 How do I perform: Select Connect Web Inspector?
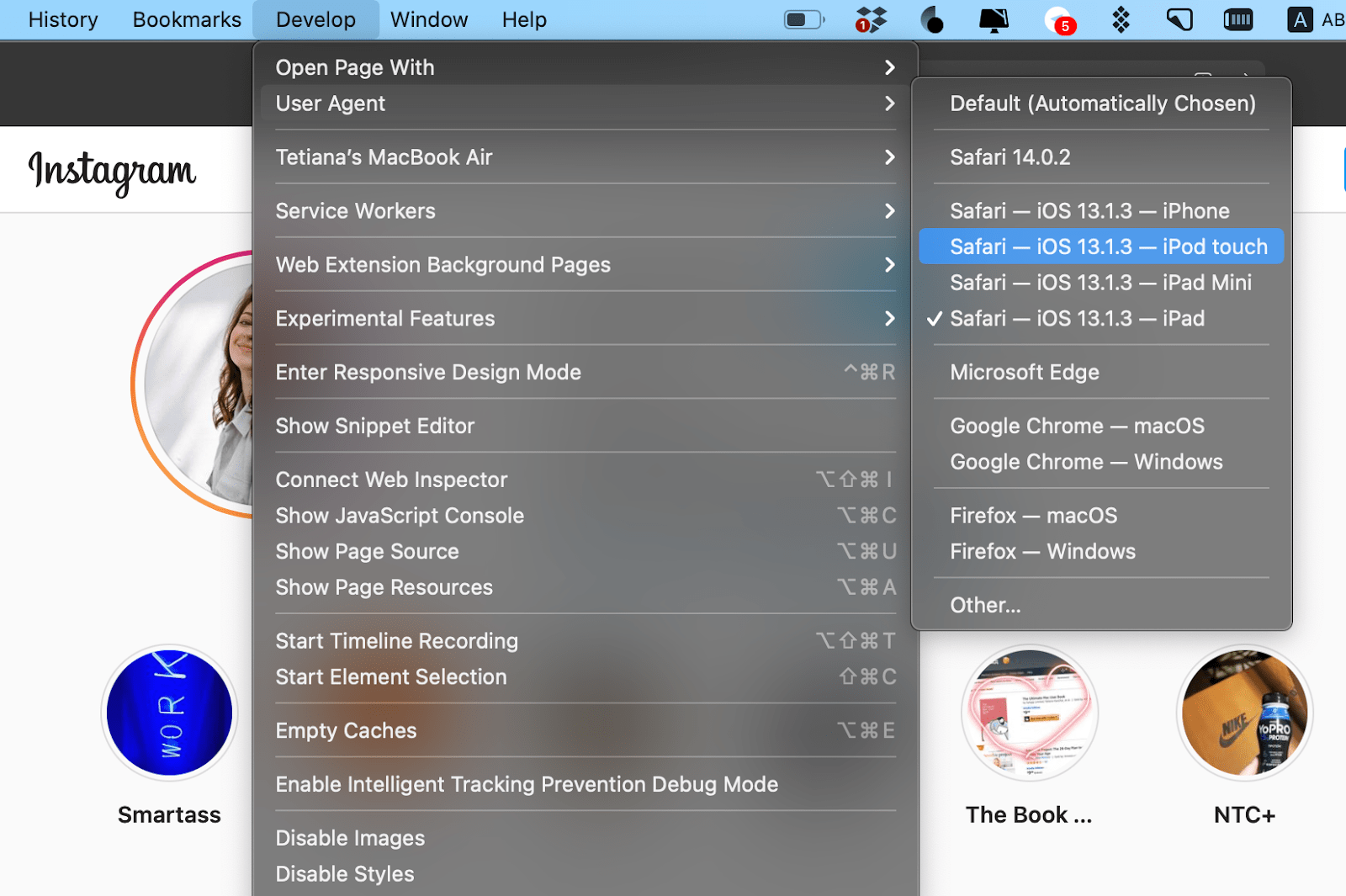[x=586, y=480]
